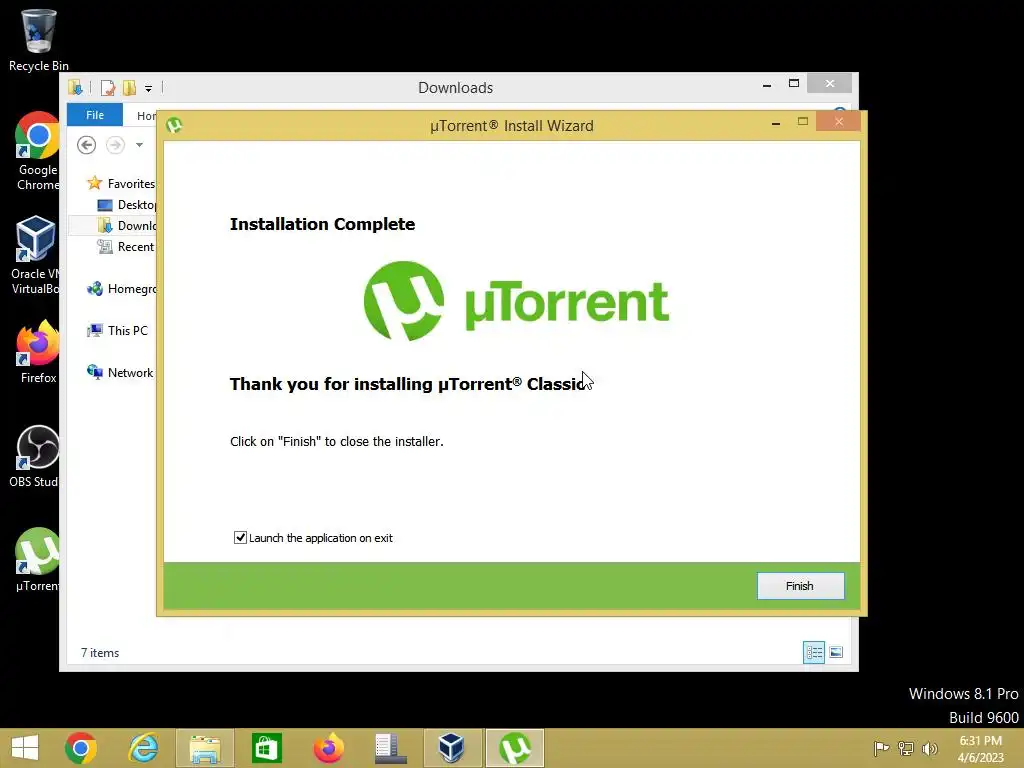Click Properties icon in quick access toolbar
This screenshot has height=768, width=1024.
(x=108, y=88)
